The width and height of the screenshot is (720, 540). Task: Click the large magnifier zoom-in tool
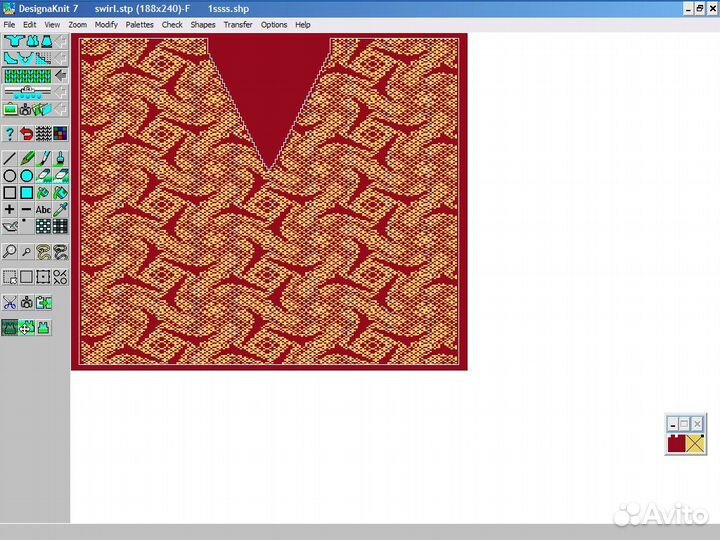pyautogui.click(x=10, y=252)
